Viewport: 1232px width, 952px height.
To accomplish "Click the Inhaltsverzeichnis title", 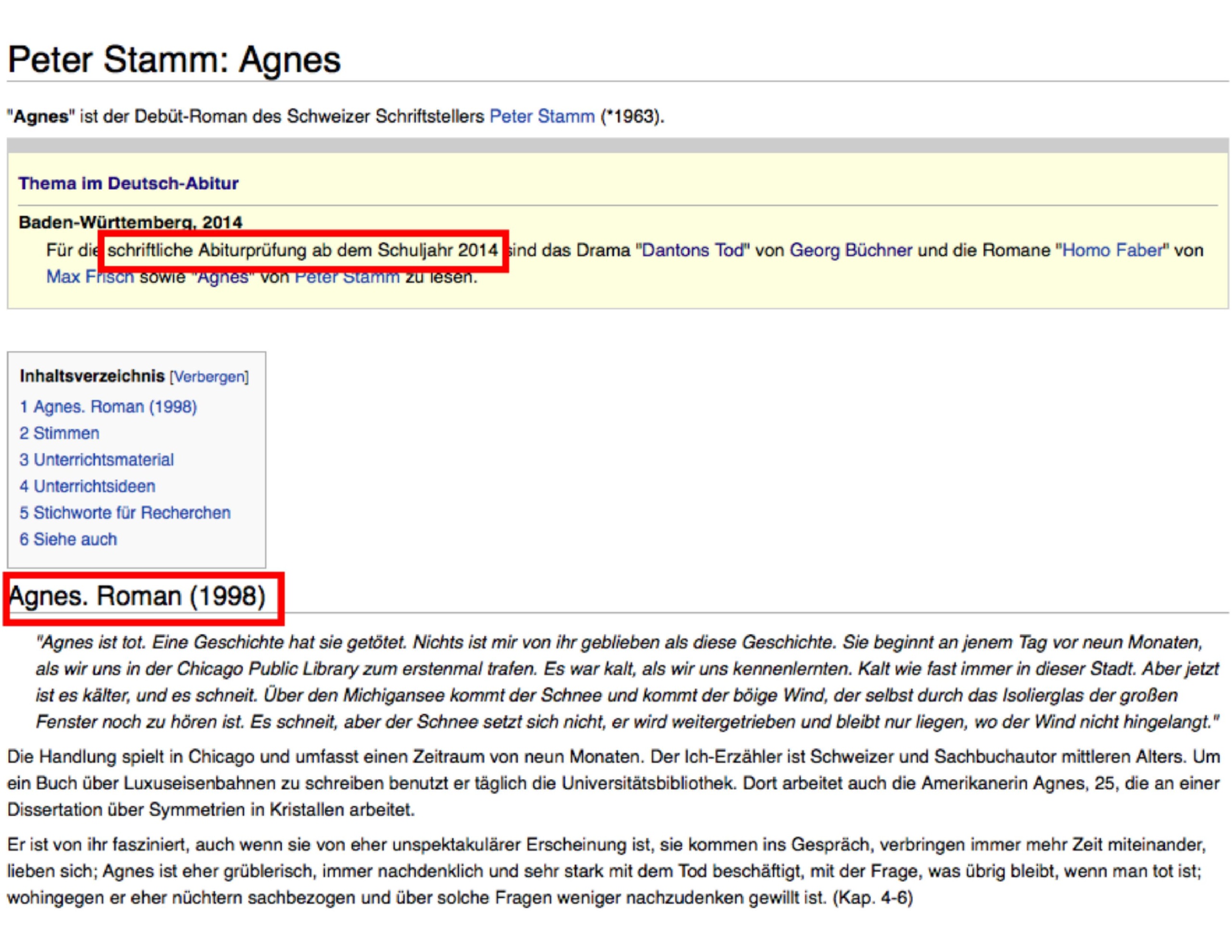I will click(92, 376).
